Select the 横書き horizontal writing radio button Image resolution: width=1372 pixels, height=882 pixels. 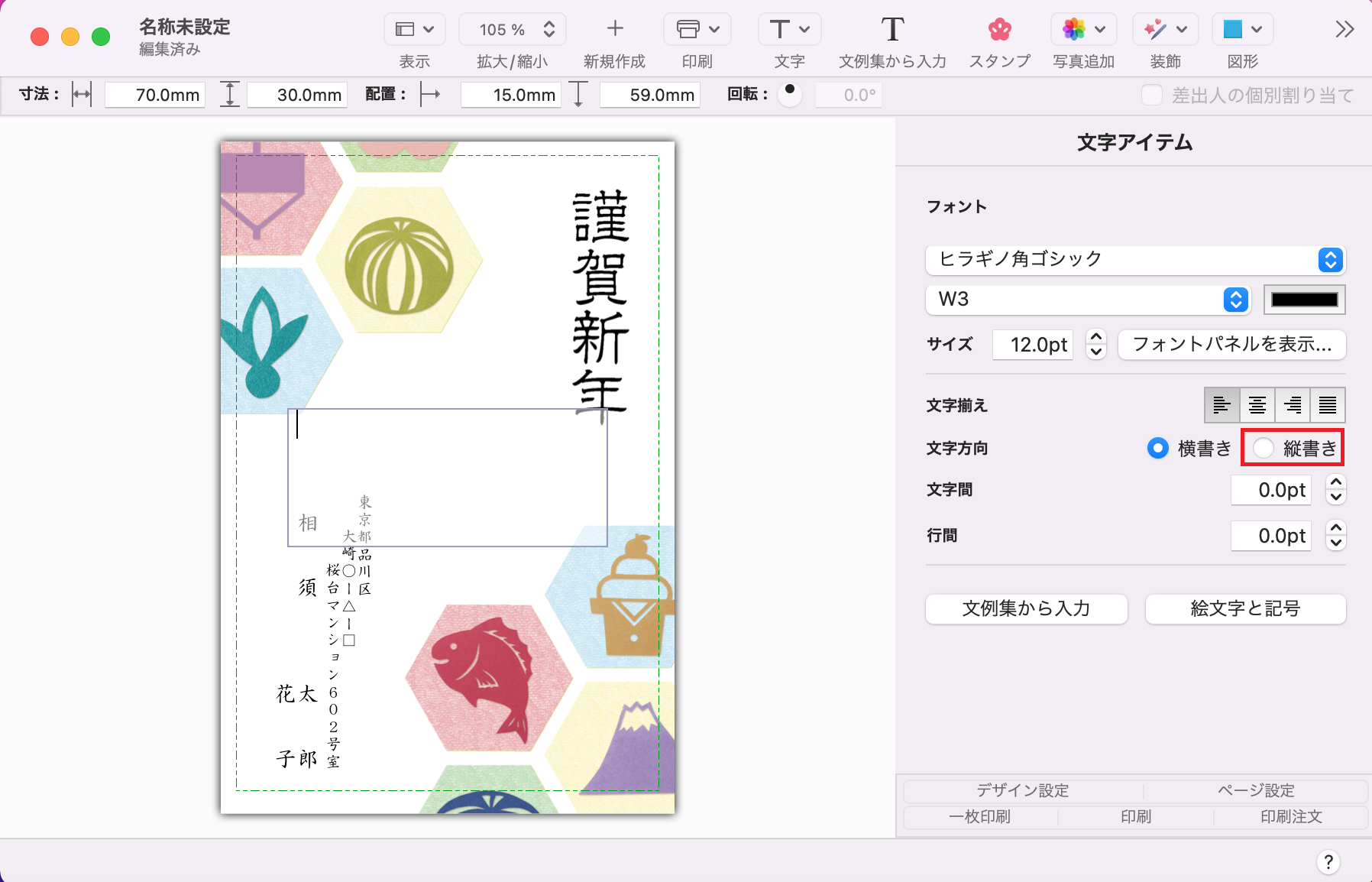tap(1158, 448)
